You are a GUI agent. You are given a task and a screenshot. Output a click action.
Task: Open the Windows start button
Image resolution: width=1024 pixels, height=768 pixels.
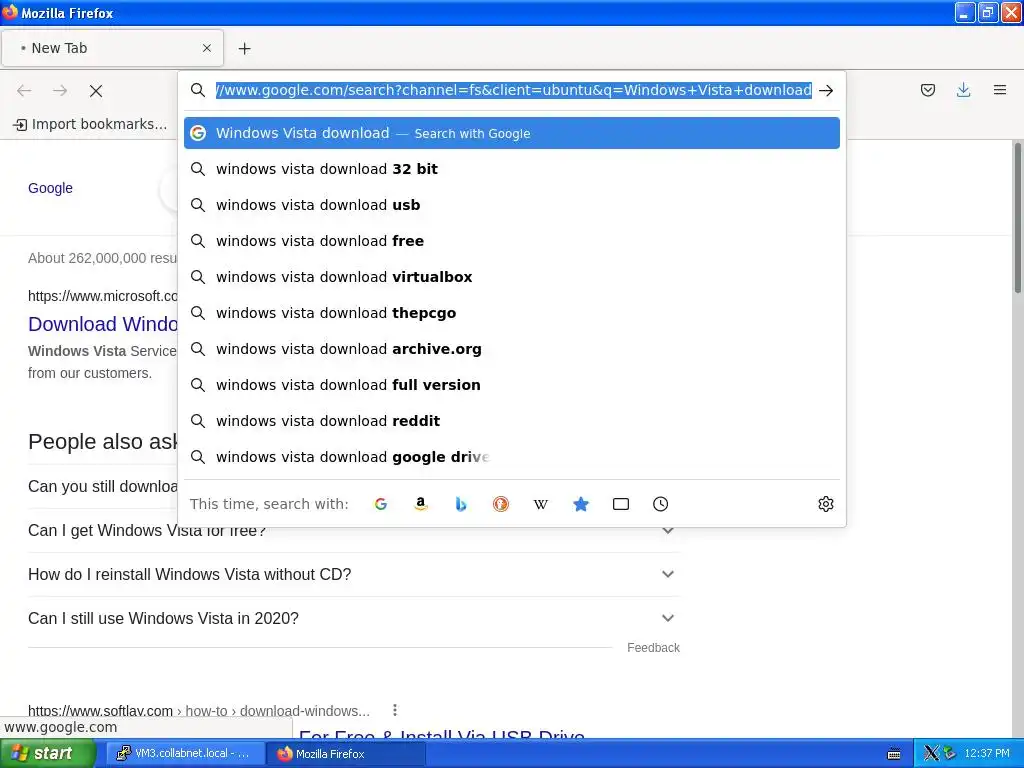click(x=48, y=754)
